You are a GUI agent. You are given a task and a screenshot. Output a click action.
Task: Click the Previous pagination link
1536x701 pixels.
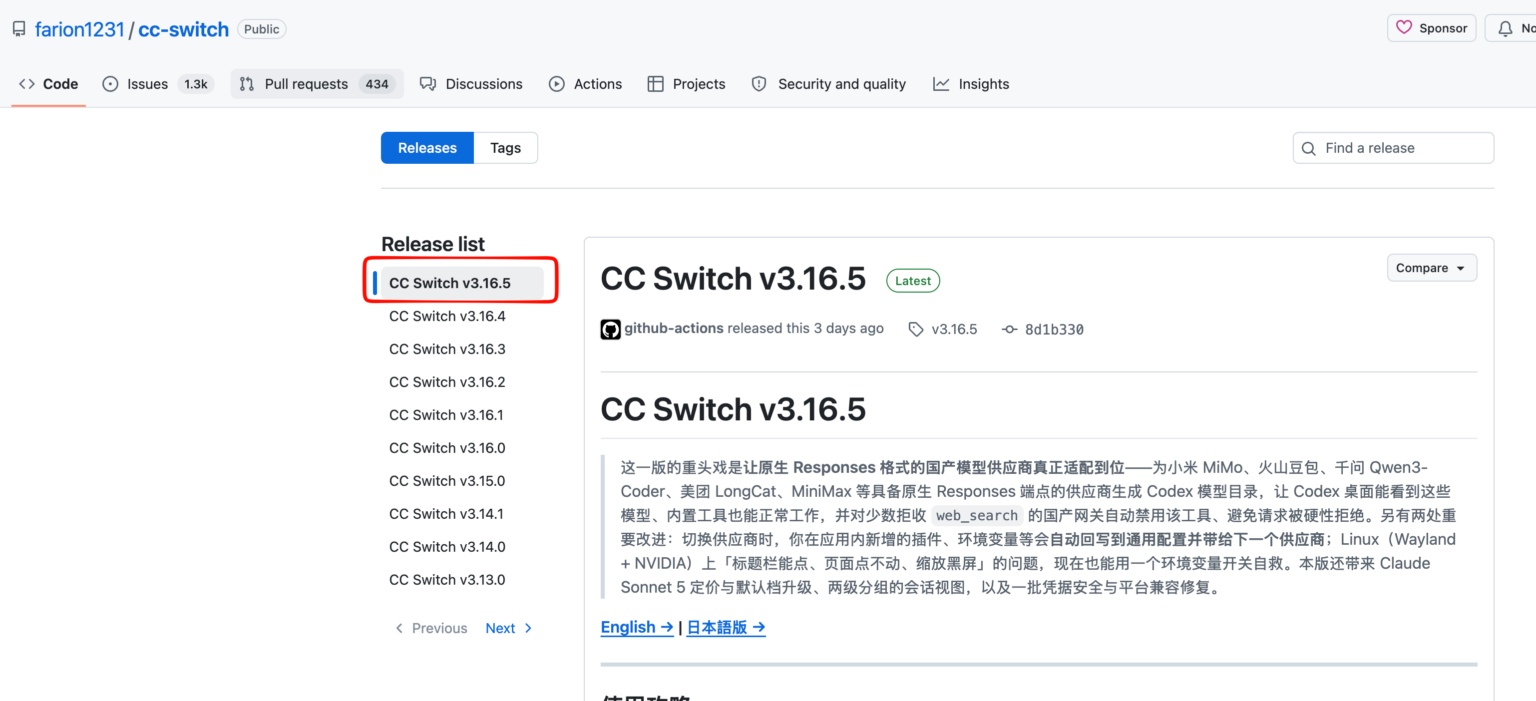tap(430, 628)
